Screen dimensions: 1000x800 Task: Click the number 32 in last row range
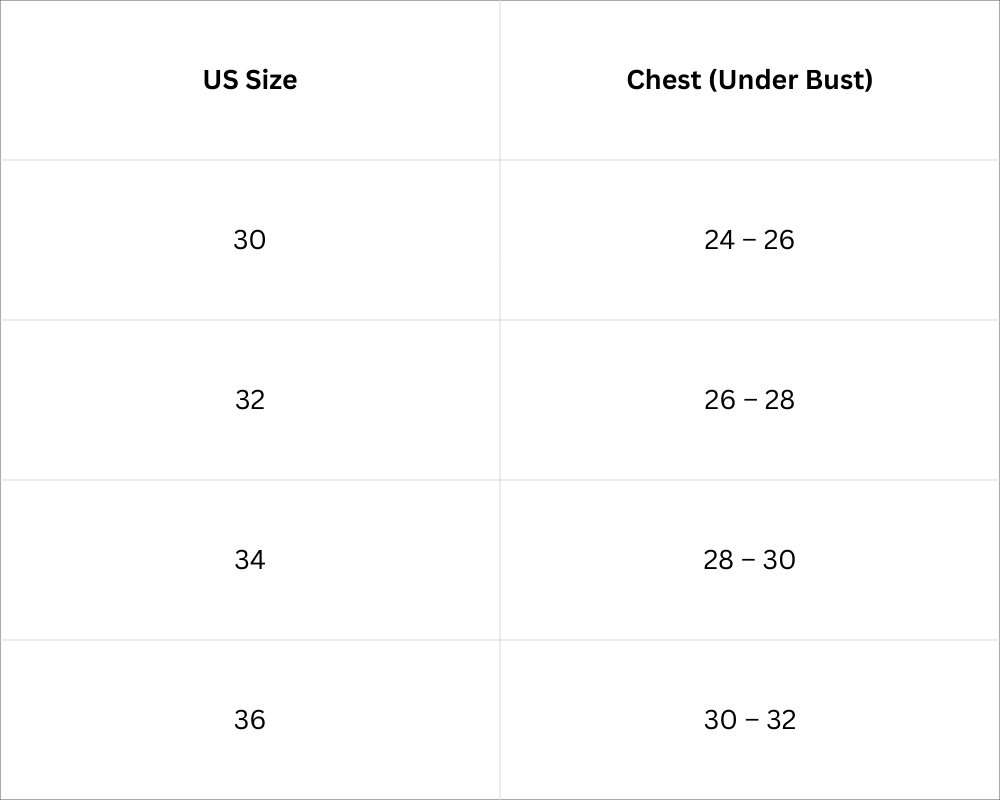coord(780,720)
